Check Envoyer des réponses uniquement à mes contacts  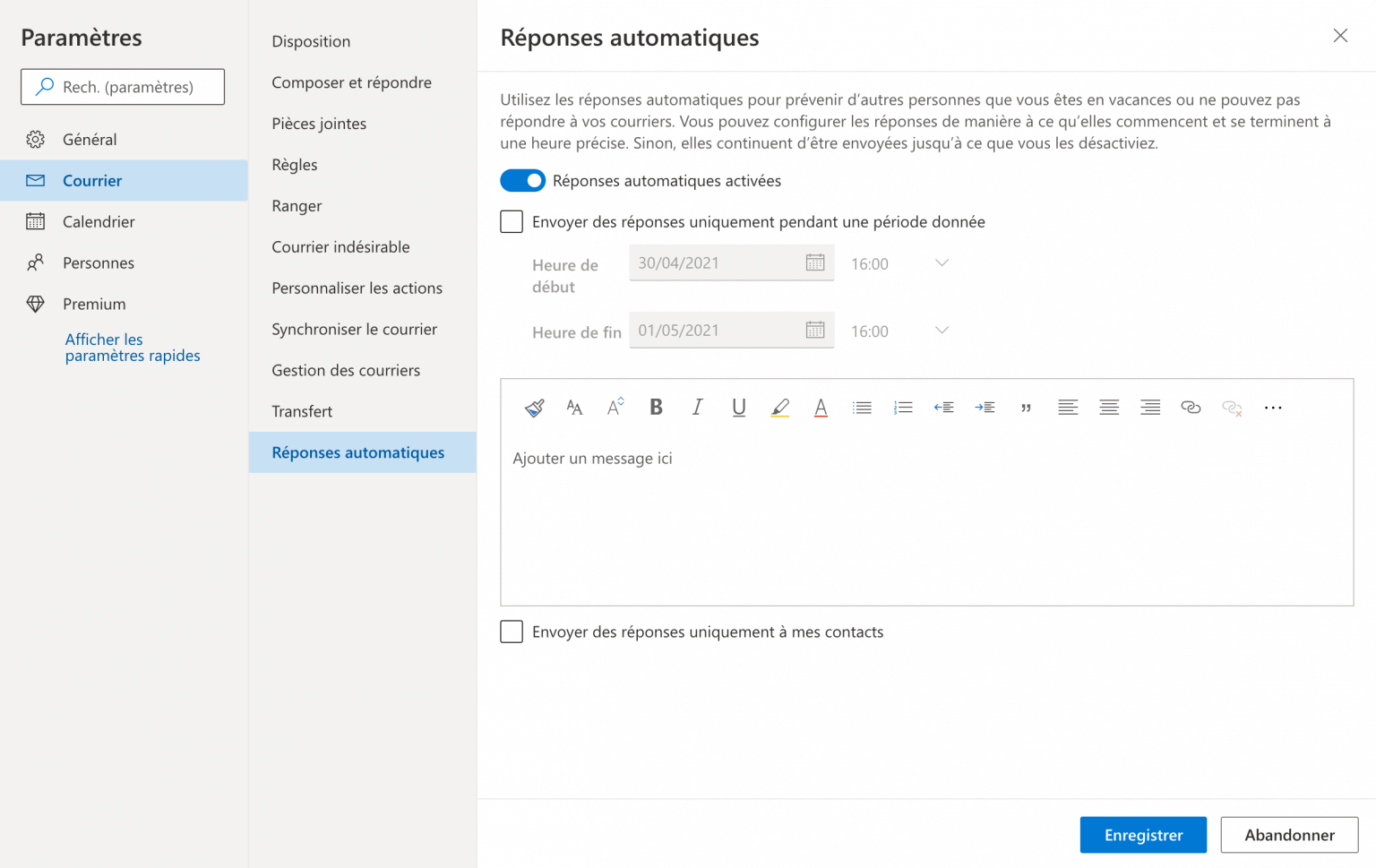click(511, 632)
